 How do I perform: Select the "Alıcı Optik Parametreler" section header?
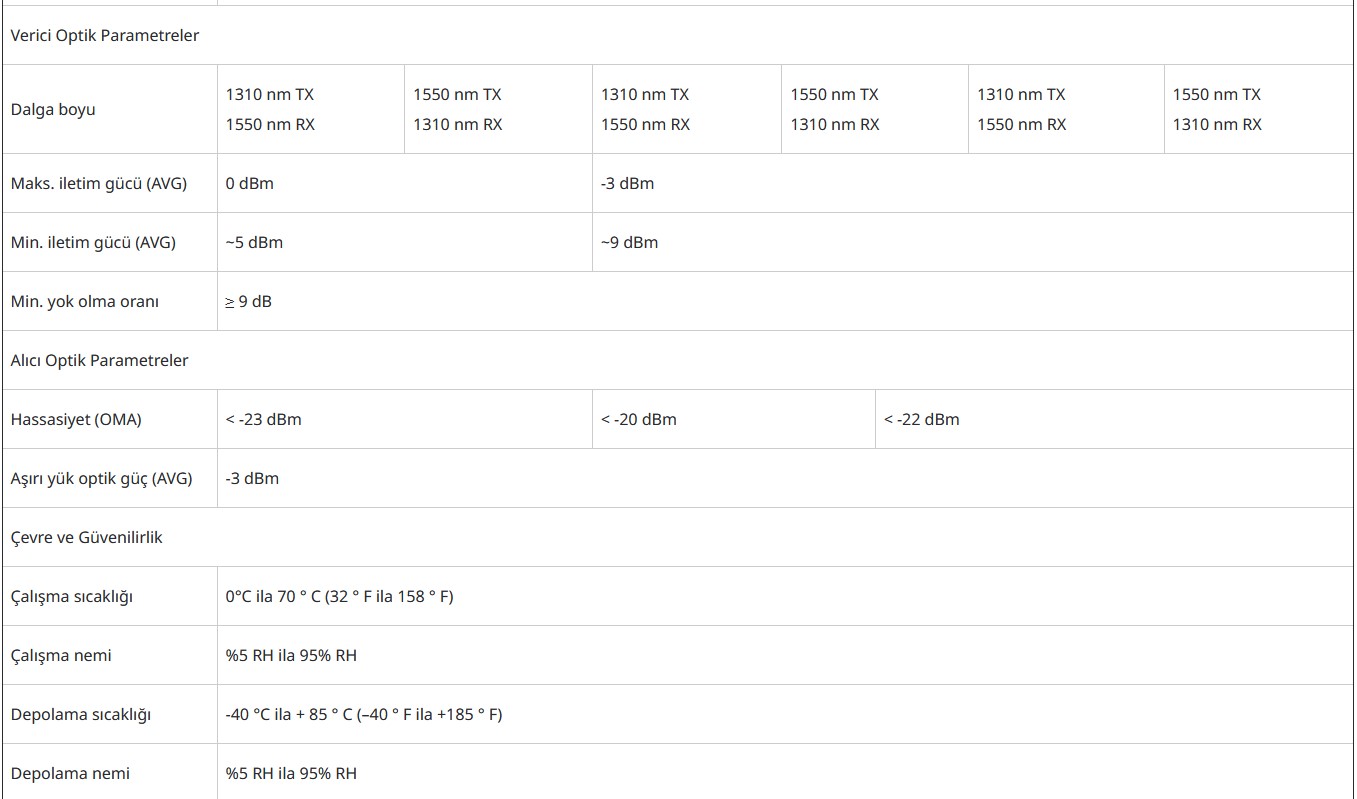[99, 360]
